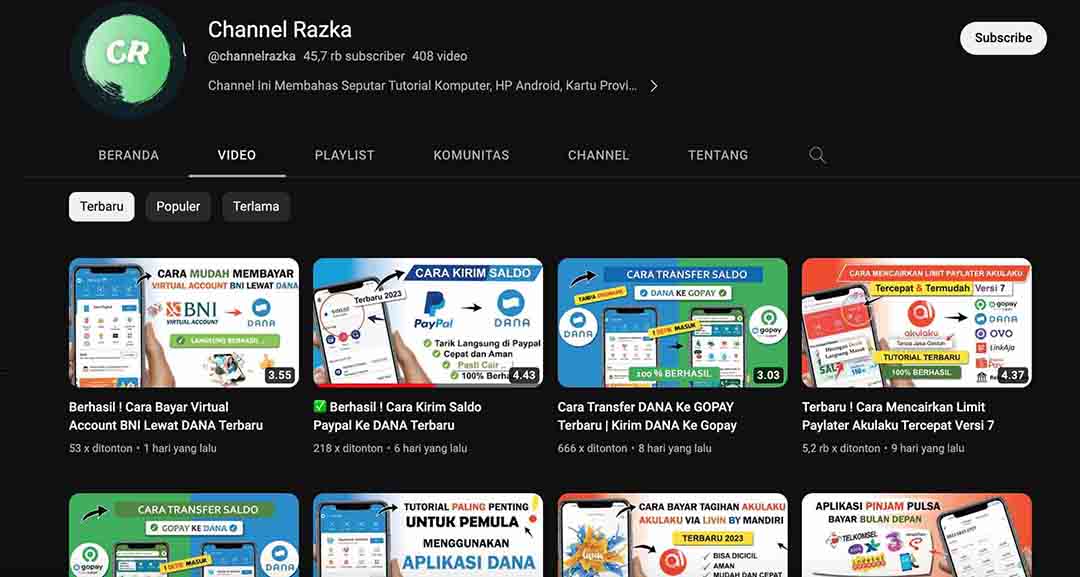
Task: Click the 3.03 duration badge
Action: [x=768, y=375]
